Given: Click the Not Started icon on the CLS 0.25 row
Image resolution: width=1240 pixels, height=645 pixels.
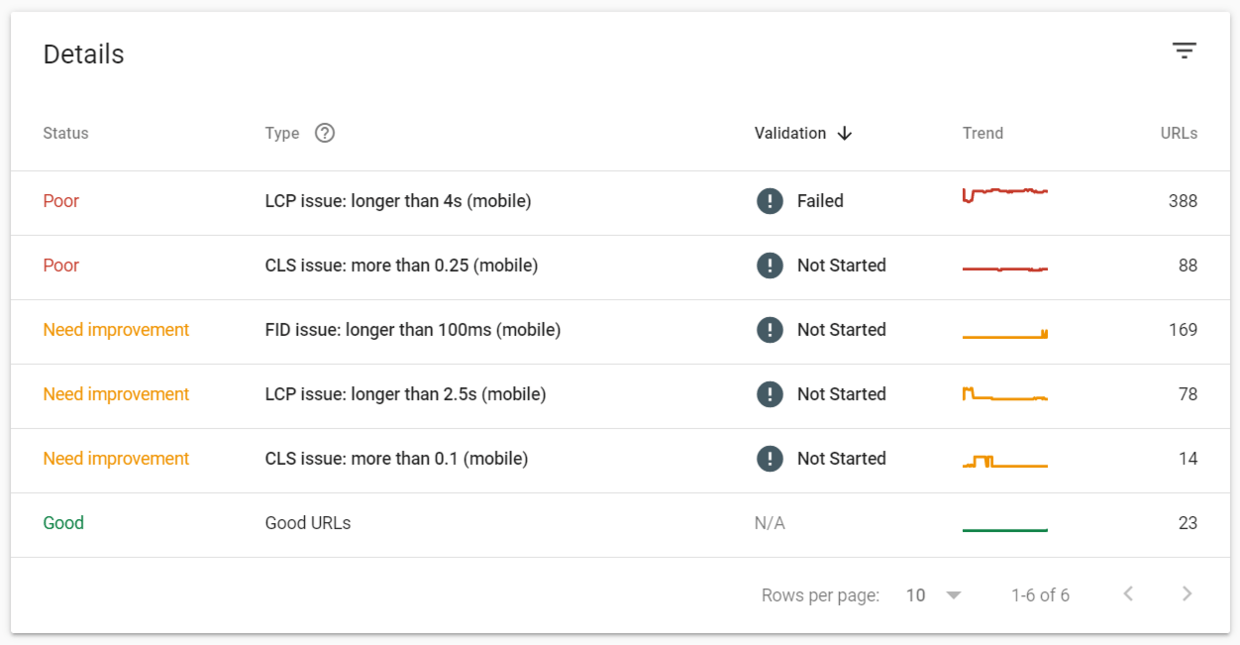Looking at the screenshot, I should tap(769, 265).
